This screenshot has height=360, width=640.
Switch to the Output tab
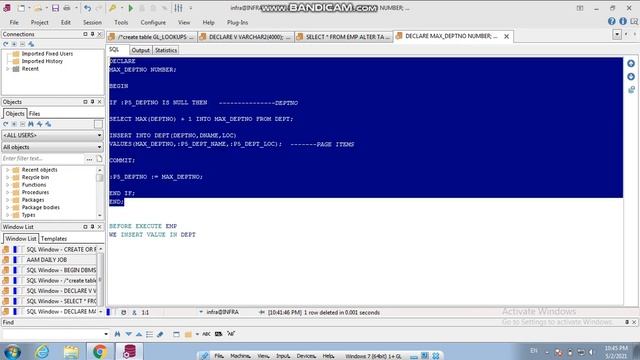(x=140, y=50)
